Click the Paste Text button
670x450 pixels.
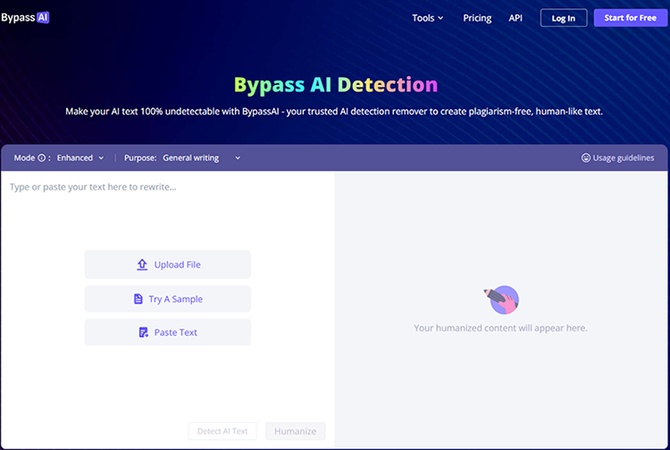[168, 332]
